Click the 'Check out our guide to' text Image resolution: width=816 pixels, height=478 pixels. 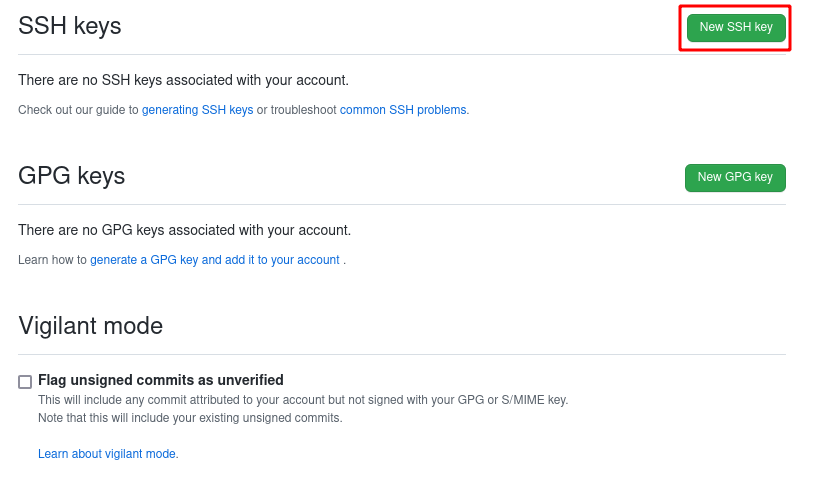point(78,110)
